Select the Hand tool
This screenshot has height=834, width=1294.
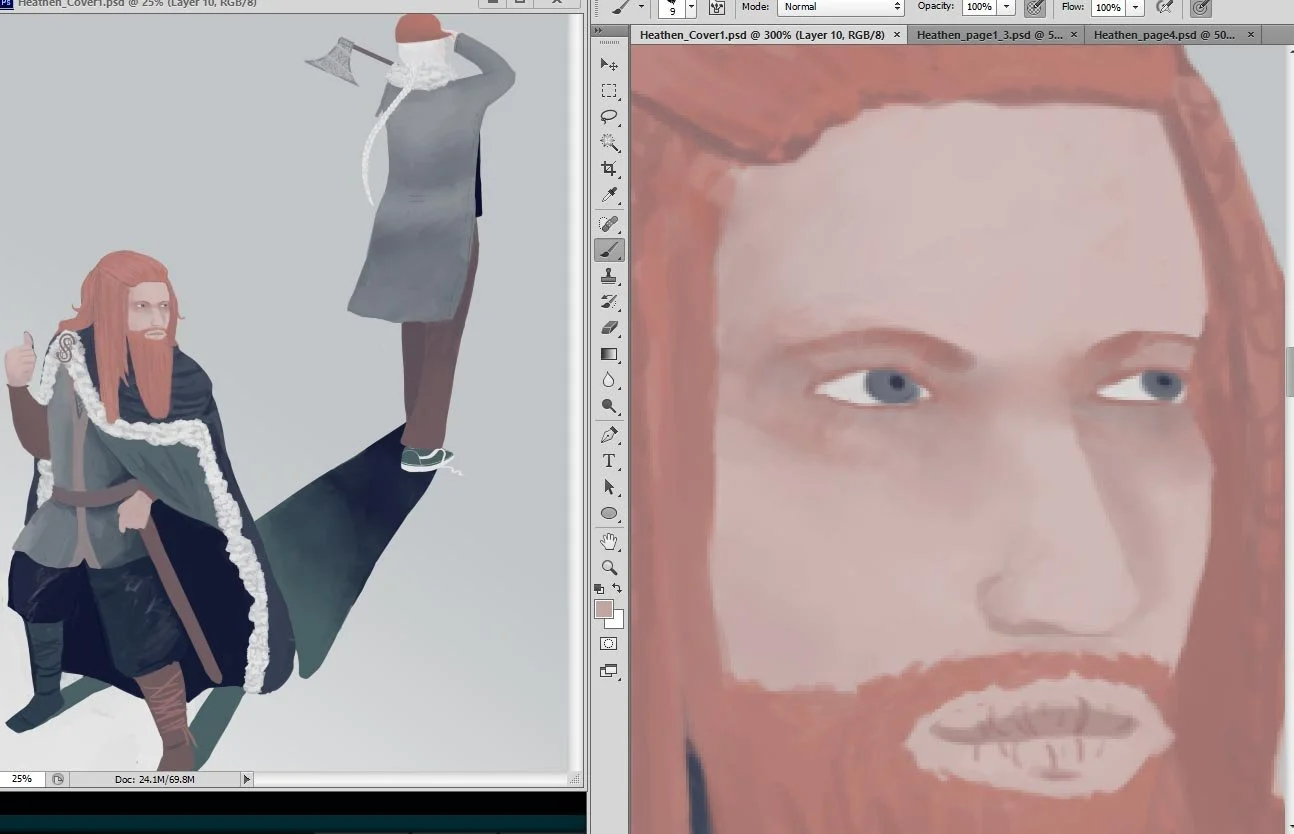[x=609, y=542]
